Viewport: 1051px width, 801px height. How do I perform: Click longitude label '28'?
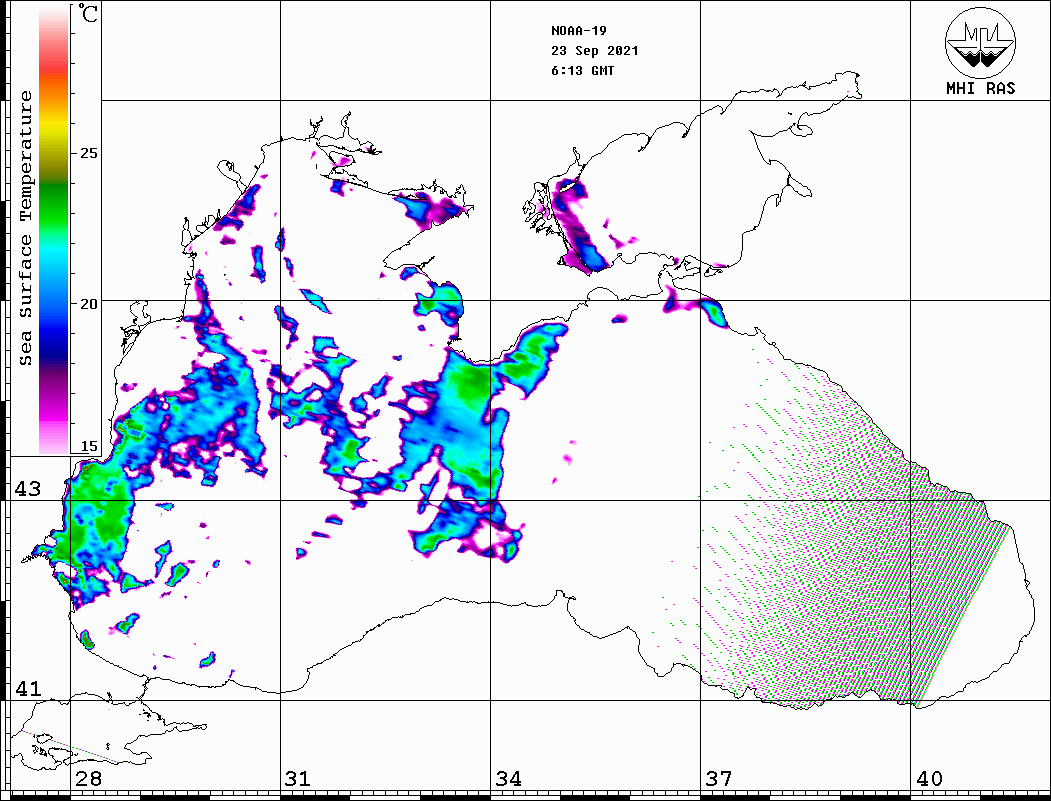click(88, 778)
